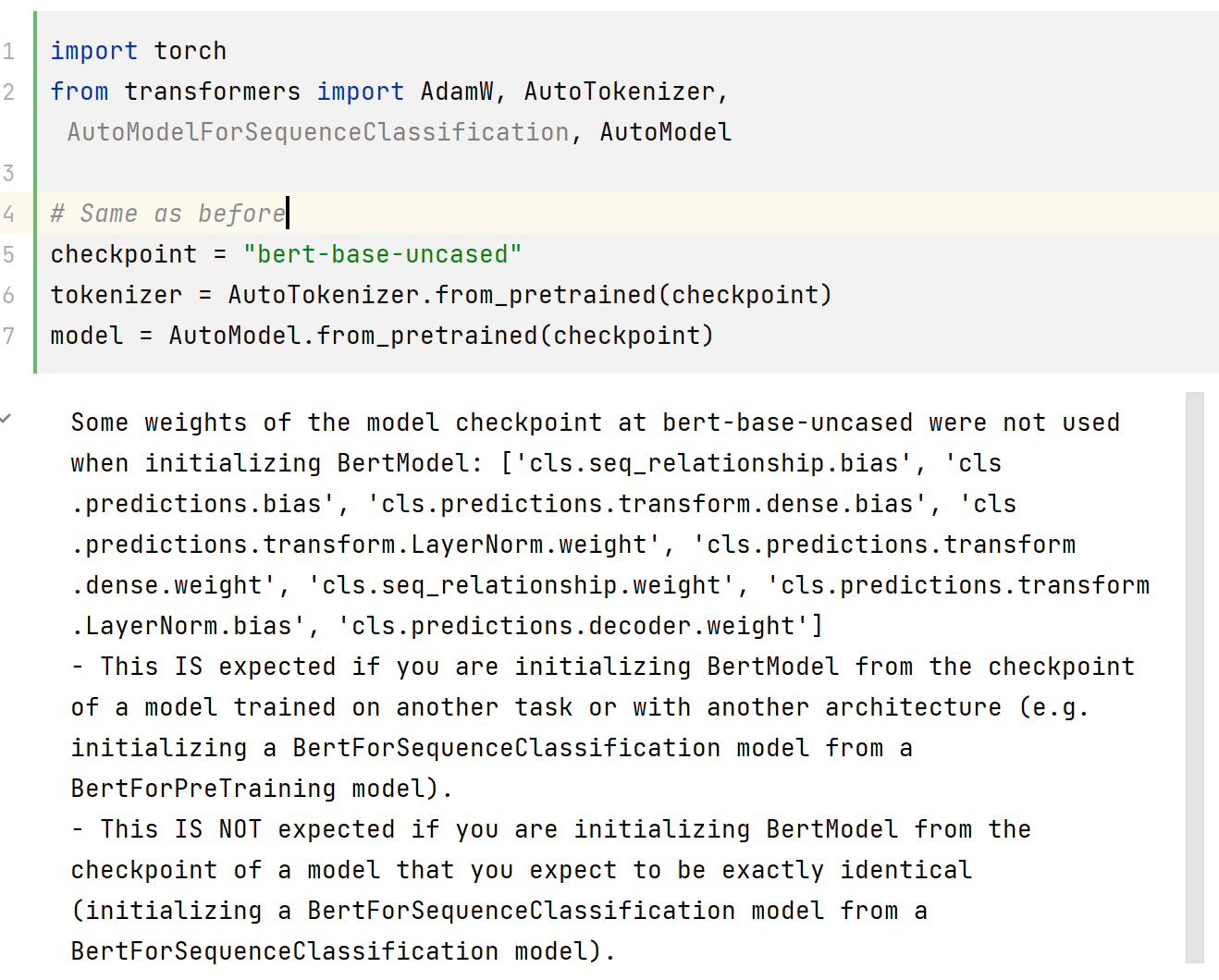Click the 'checkpoint' variable on line 5
Screen dimensions: 1219x980
[123, 254]
